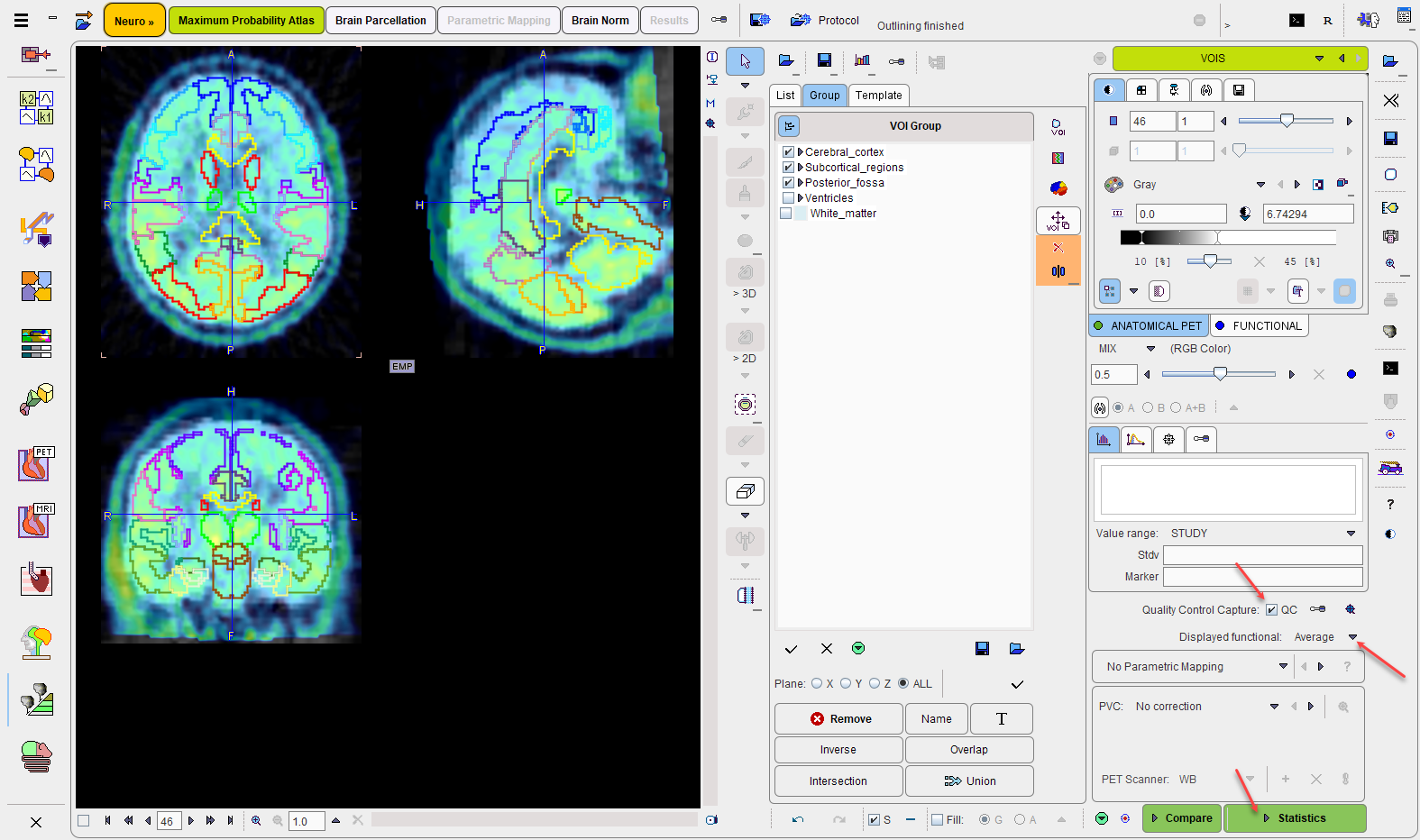The width and height of the screenshot is (1420, 840).
Task: Click the help question mark icon
Action: pyautogui.click(x=1390, y=504)
